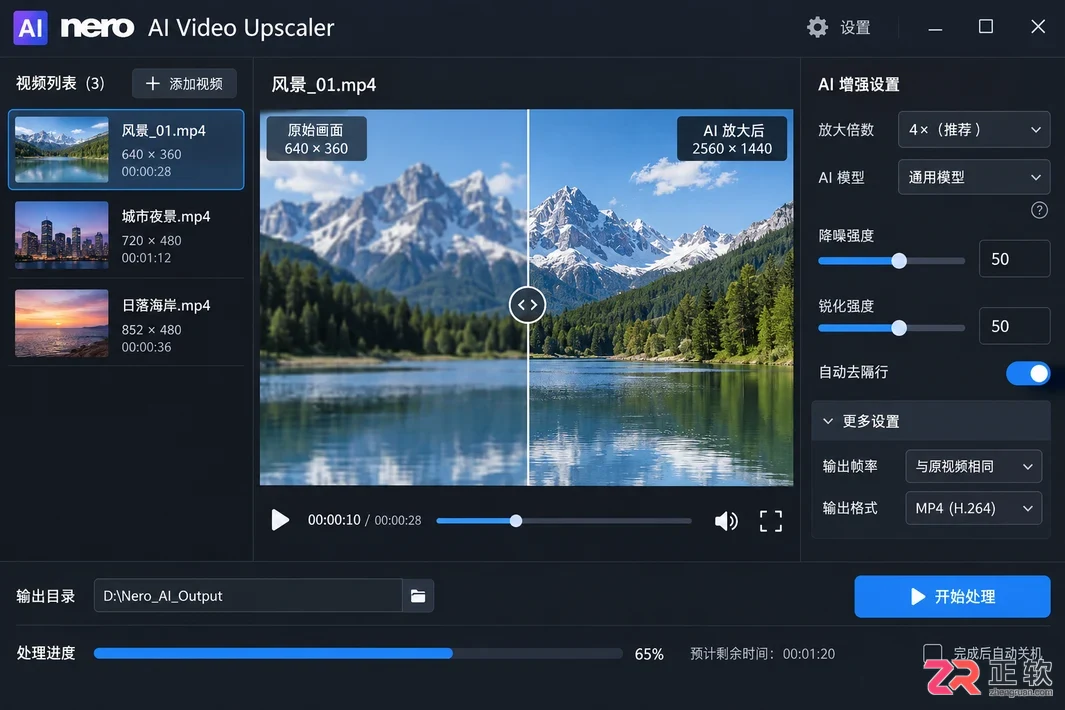Click the 降噪强度 slider handle
Screen dimensions: 1065x710
899,261
